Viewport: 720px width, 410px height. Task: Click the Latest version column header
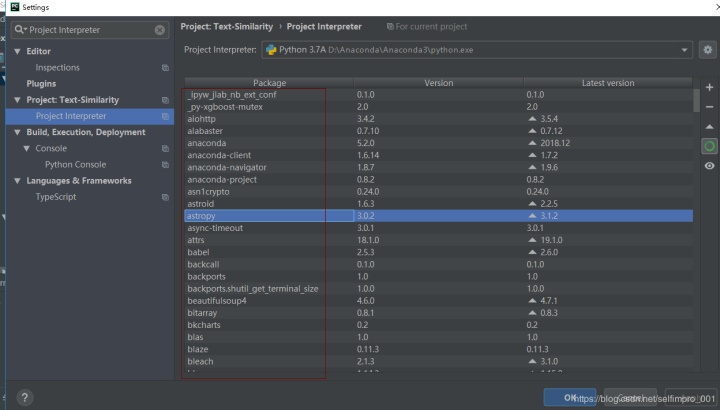[x=608, y=83]
